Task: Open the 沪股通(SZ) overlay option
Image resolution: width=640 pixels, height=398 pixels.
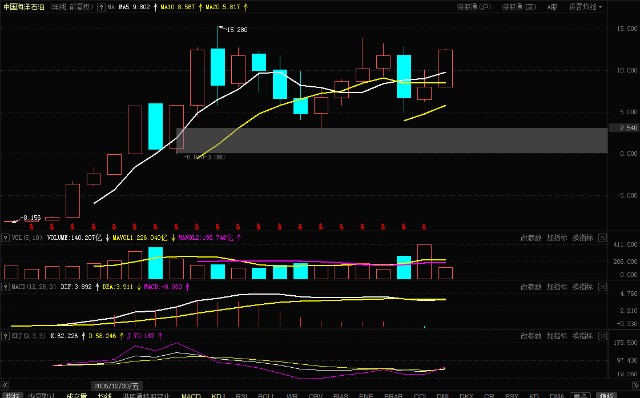Action: pos(519,7)
